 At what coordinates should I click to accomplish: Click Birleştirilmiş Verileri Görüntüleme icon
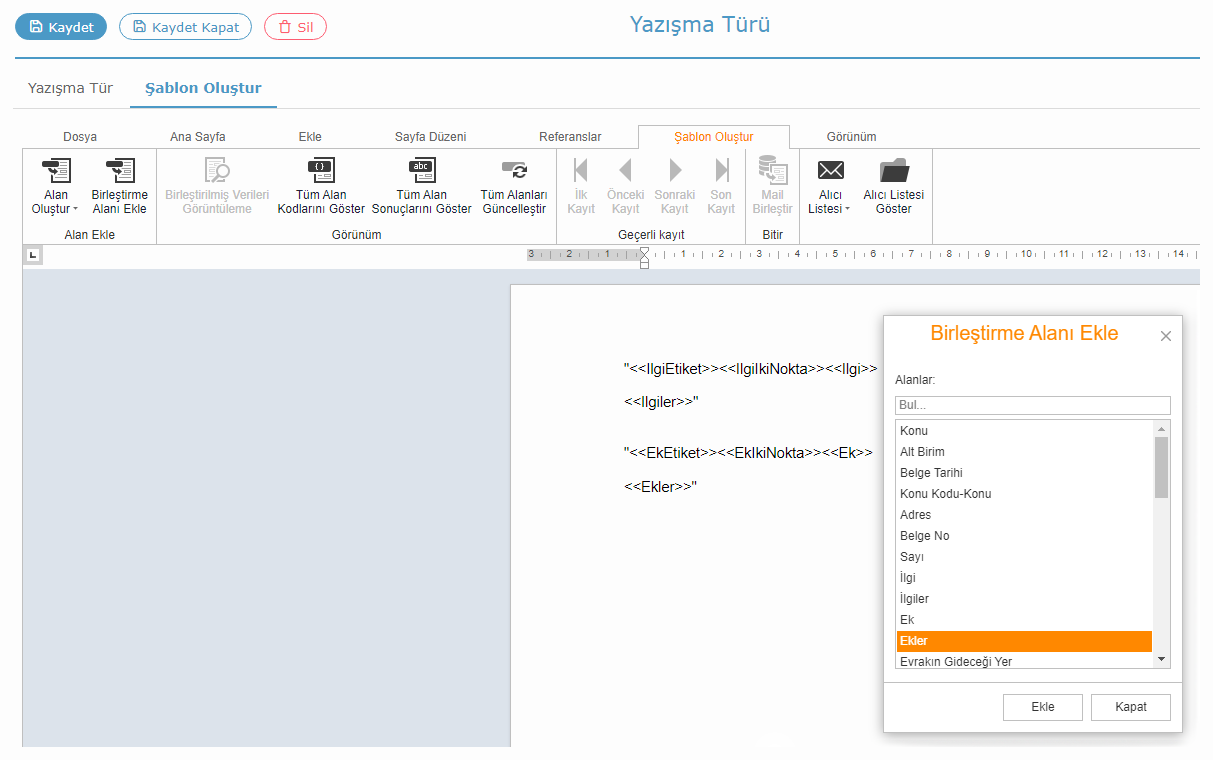217,171
